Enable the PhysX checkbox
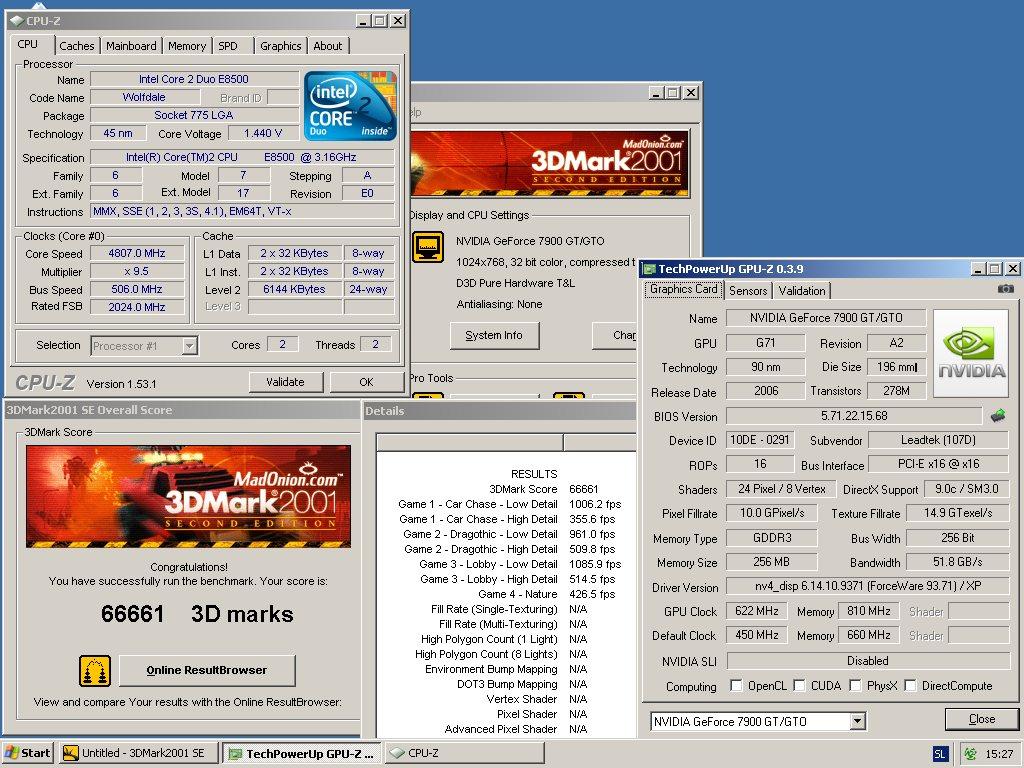This screenshot has width=1024, height=768. [x=855, y=685]
